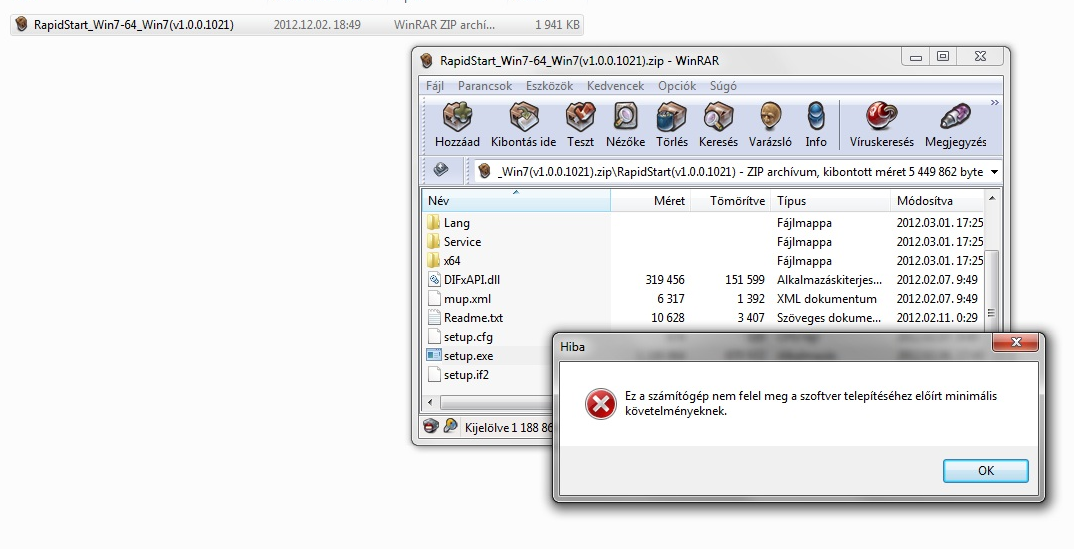This screenshot has height=552, width=1089.
Task: Click the file list scroll-up arrow
Action: tap(992, 199)
